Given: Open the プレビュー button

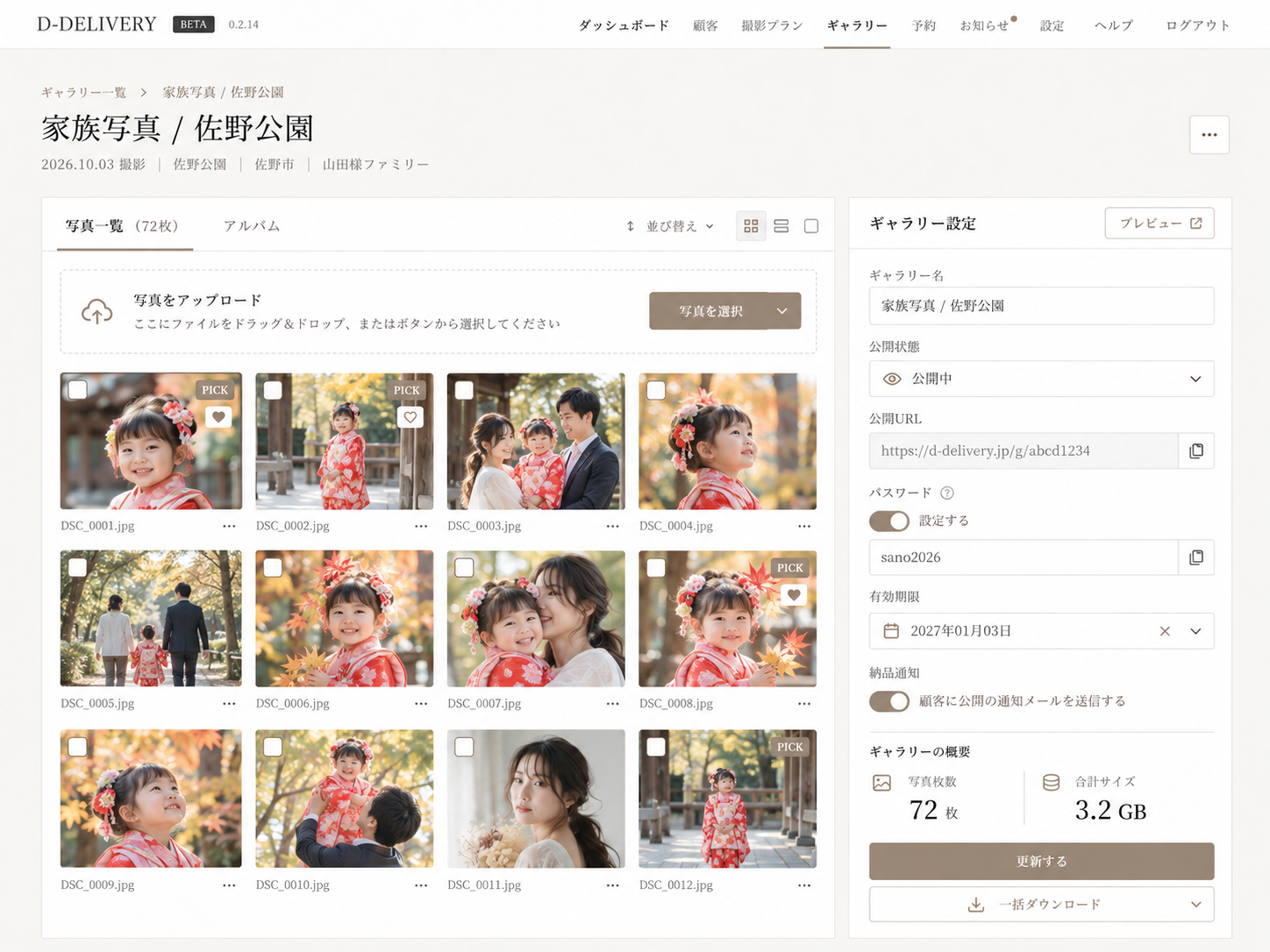Looking at the screenshot, I should tap(1159, 224).
